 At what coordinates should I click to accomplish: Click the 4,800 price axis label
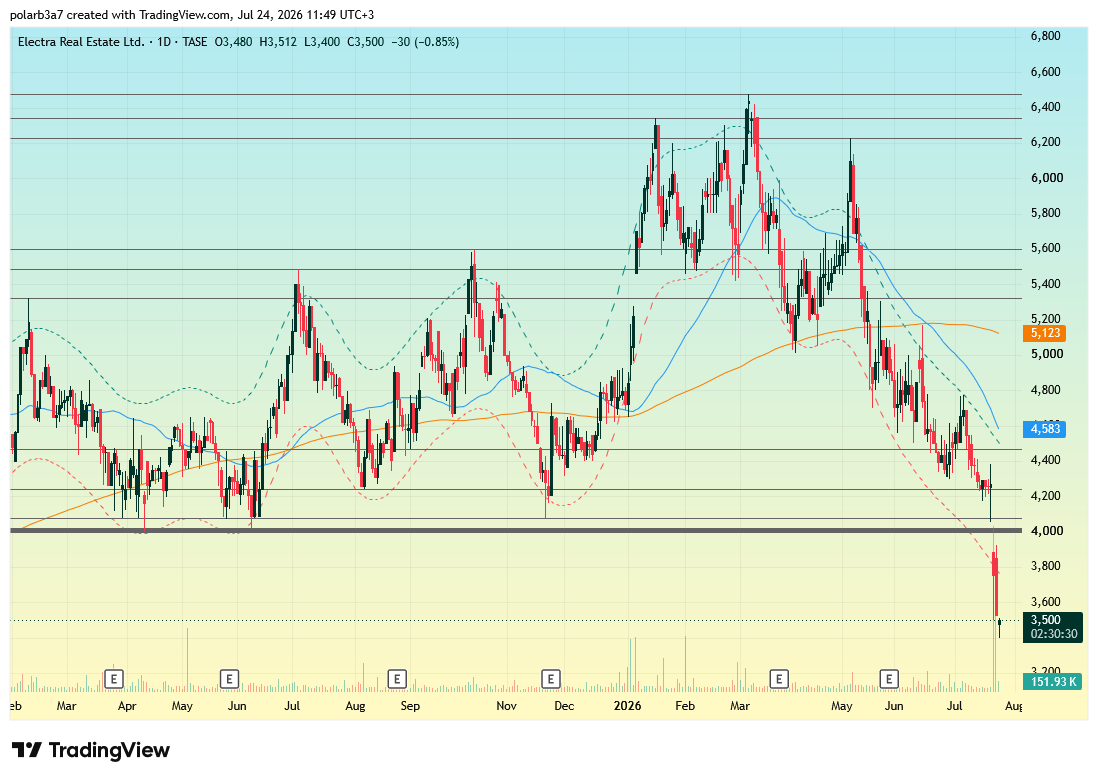(1045, 389)
